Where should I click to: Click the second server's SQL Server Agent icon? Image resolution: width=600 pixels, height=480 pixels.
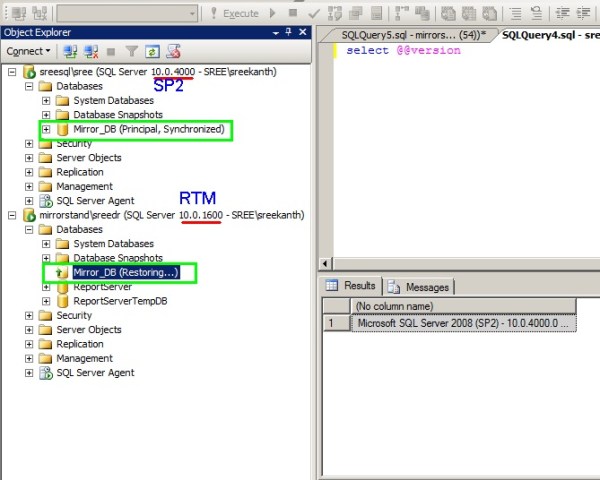(x=45, y=373)
